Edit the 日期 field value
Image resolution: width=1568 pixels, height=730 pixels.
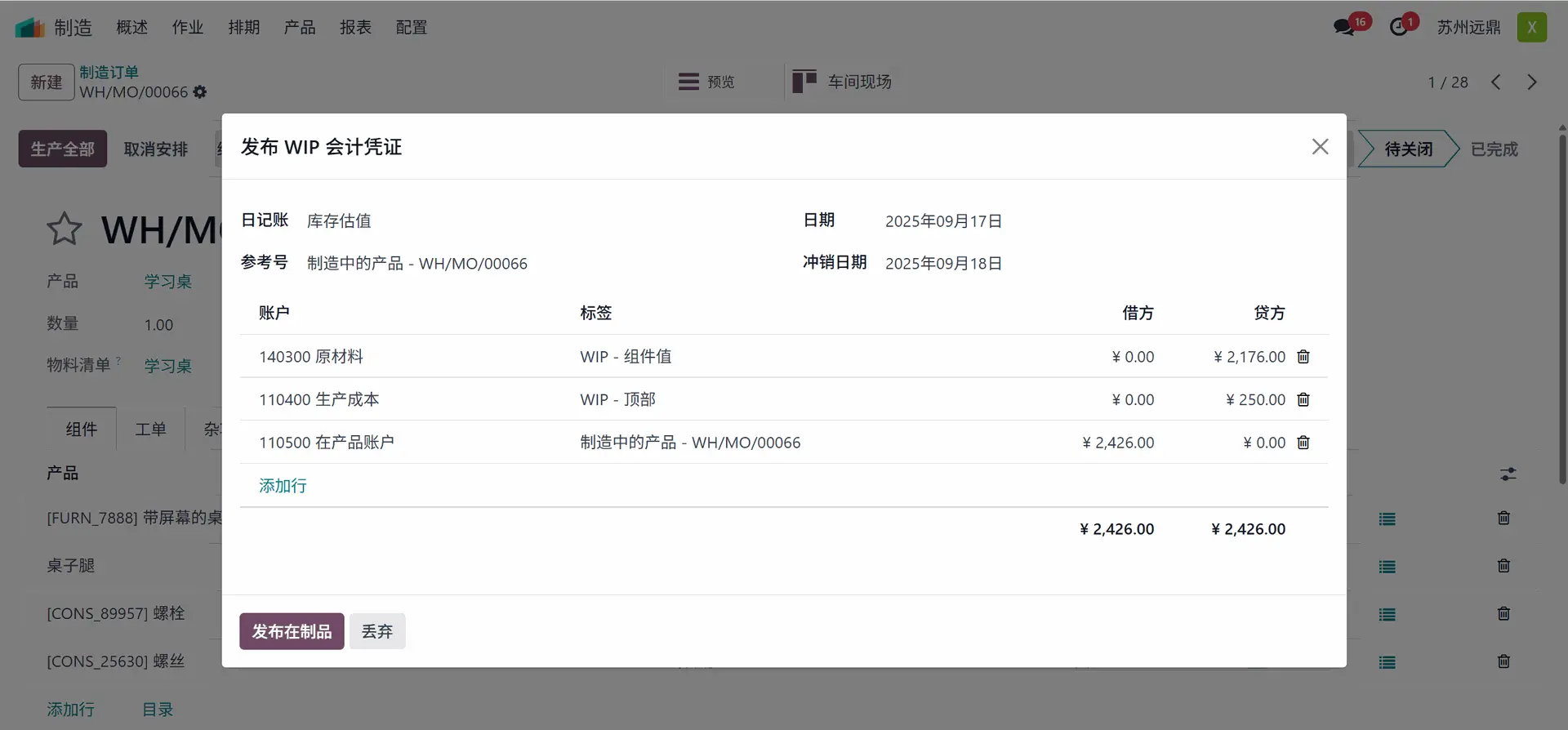[x=943, y=221]
